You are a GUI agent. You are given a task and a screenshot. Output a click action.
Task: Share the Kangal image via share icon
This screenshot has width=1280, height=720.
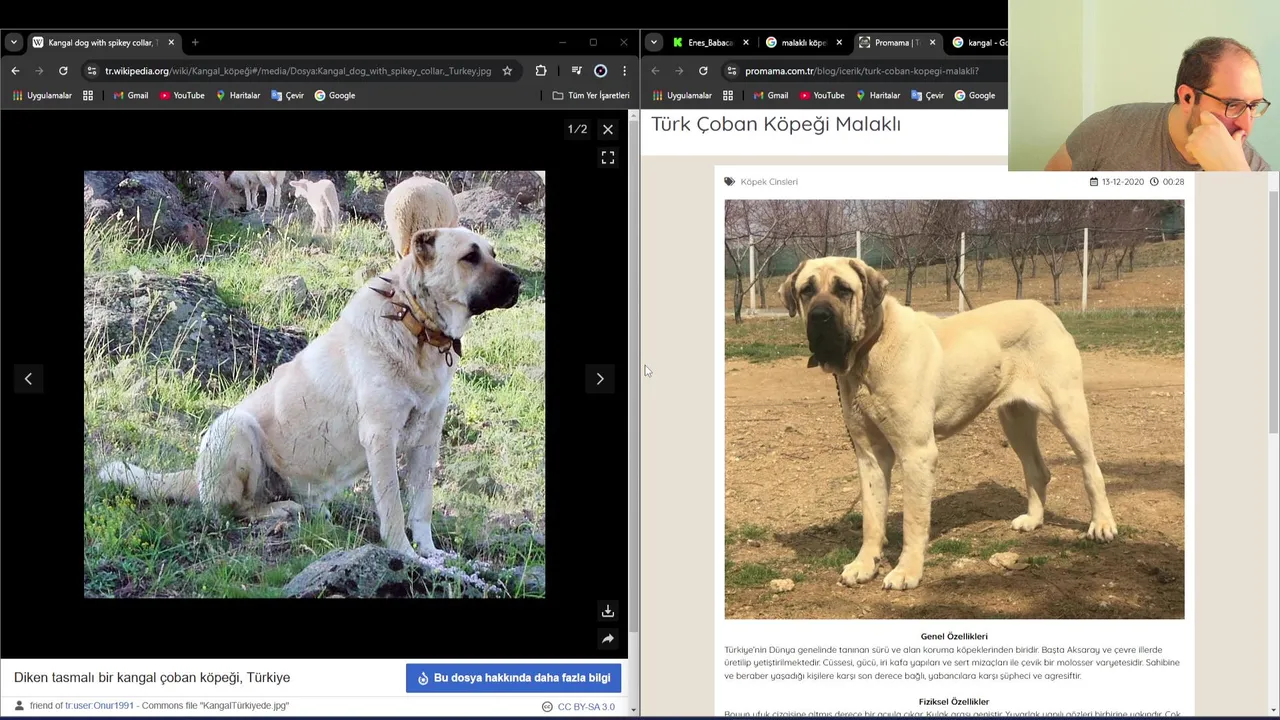pyautogui.click(x=607, y=638)
